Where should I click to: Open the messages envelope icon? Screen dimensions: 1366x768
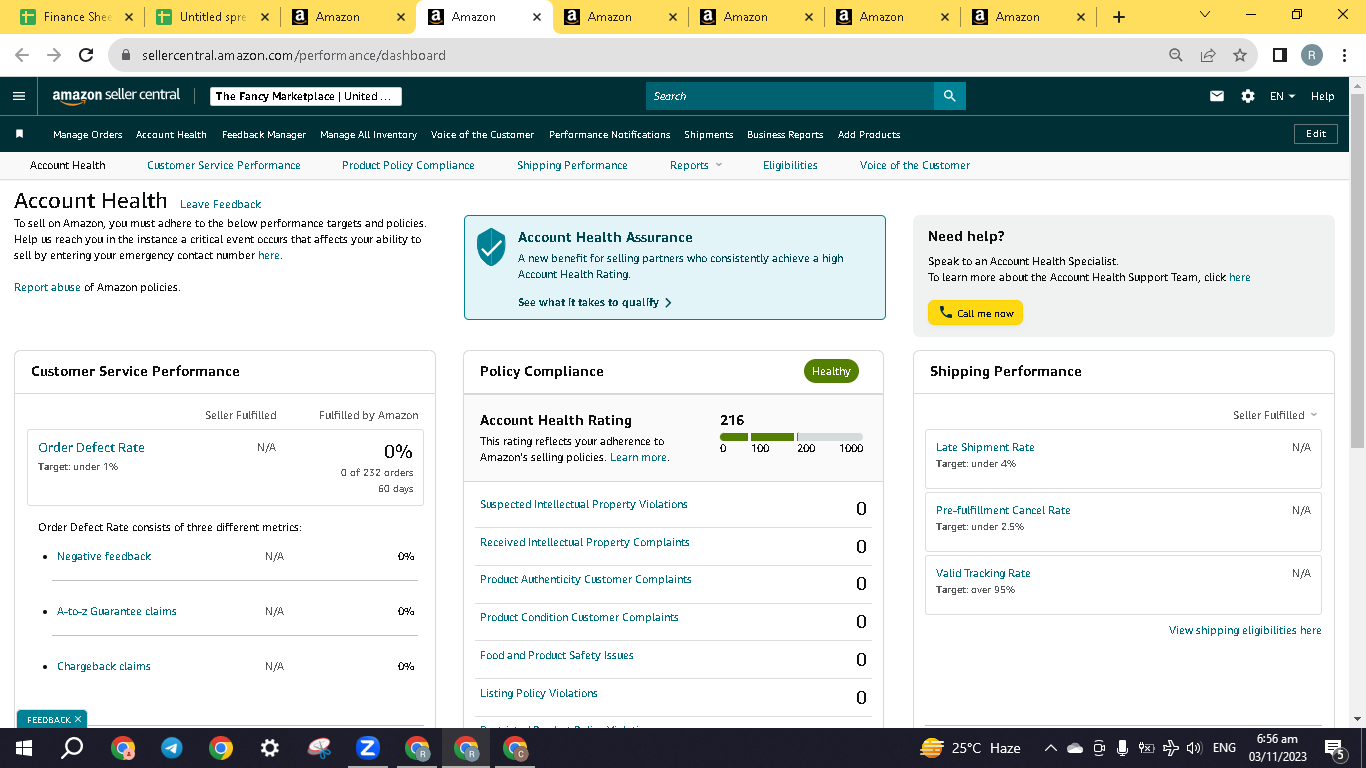click(x=1217, y=96)
